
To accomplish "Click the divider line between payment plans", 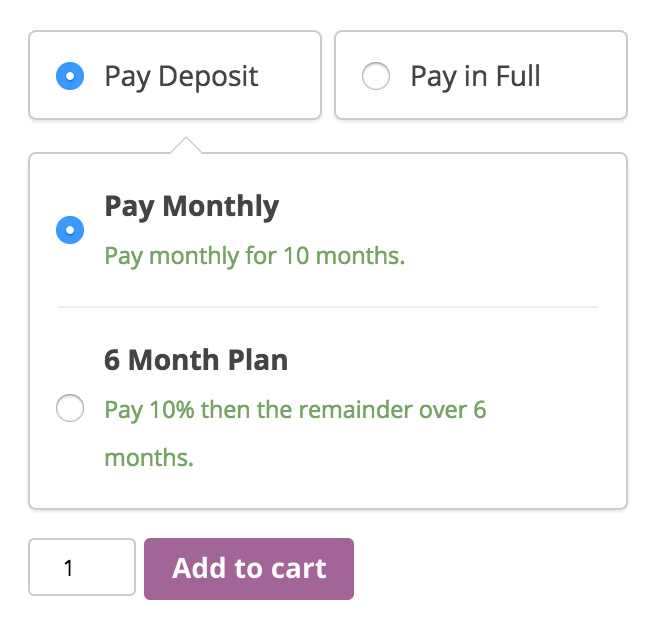I will tap(327, 306).
